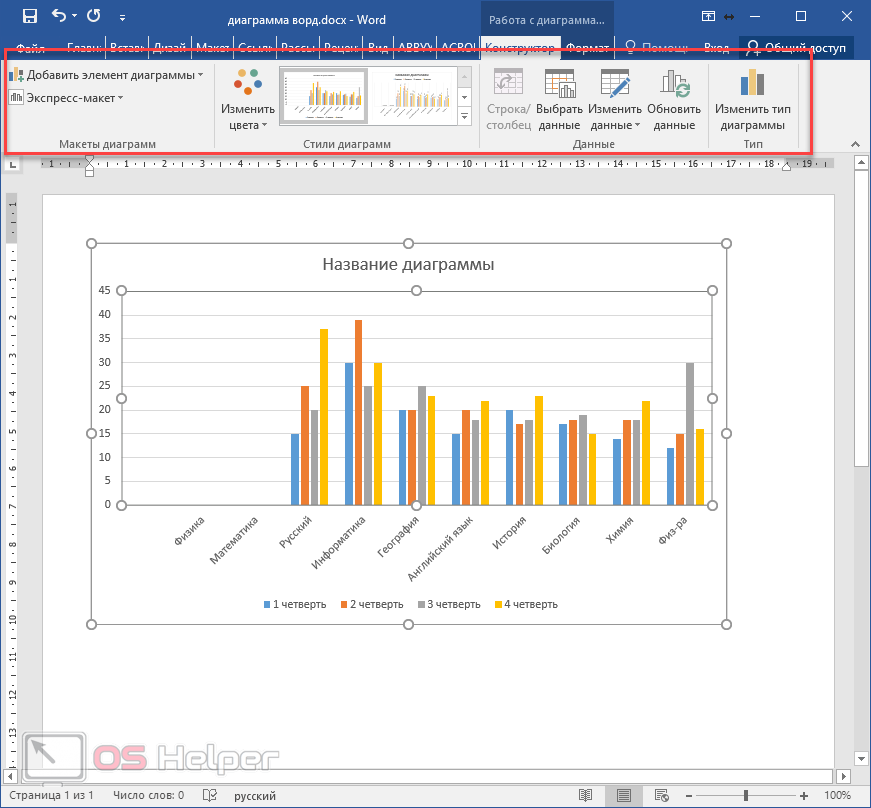Click the Save icon in quick access toolbar
The height and width of the screenshot is (808, 871).
[29, 16]
